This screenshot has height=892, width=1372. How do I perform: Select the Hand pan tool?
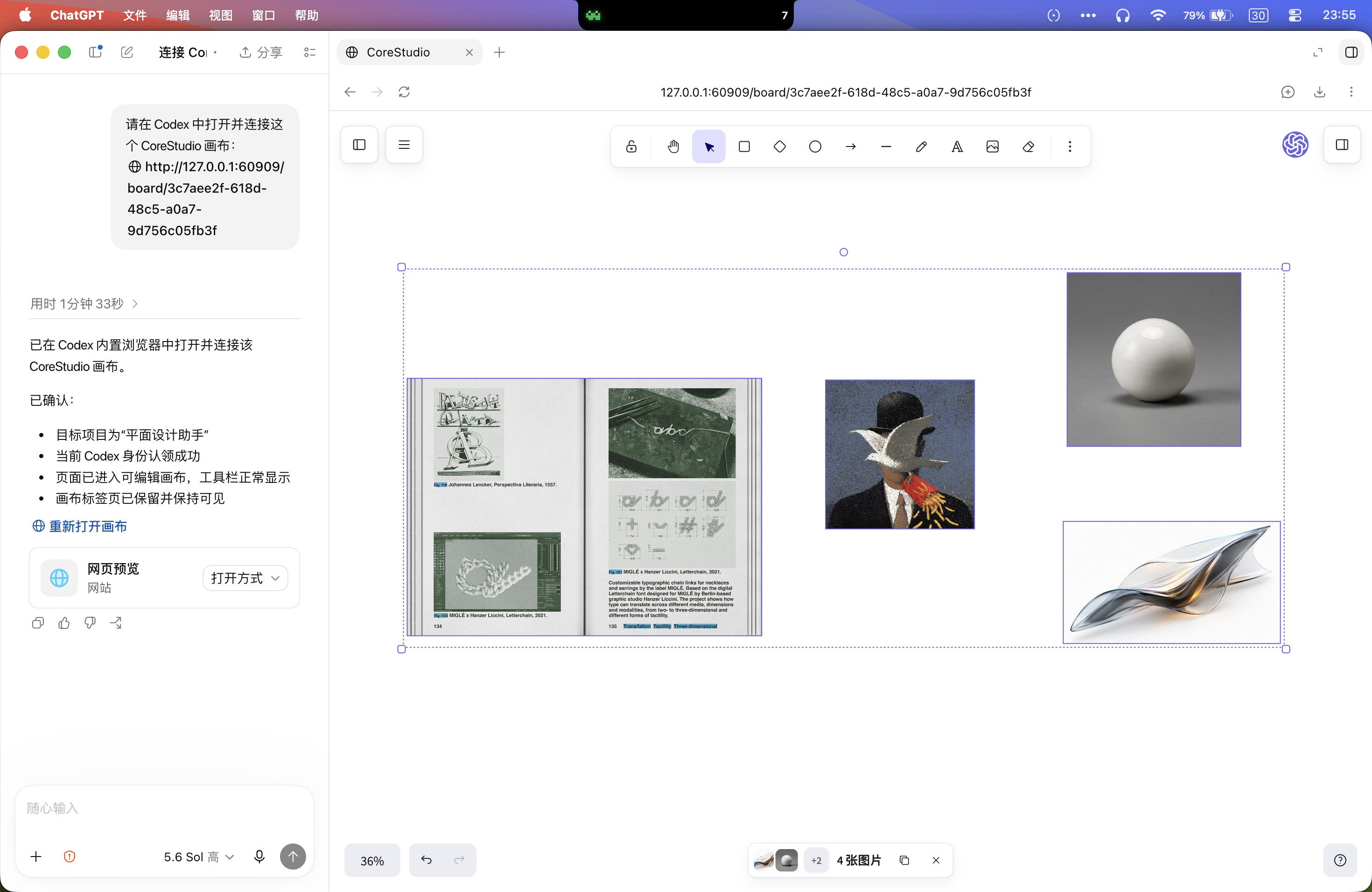click(673, 147)
